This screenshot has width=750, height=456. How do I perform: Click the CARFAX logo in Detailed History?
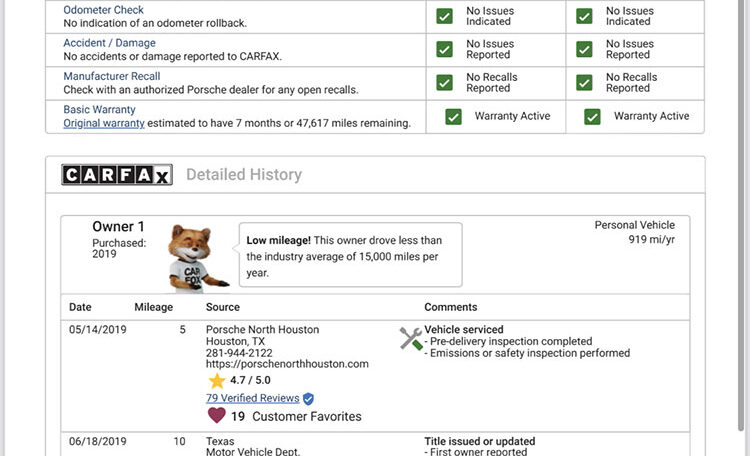(117, 175)
